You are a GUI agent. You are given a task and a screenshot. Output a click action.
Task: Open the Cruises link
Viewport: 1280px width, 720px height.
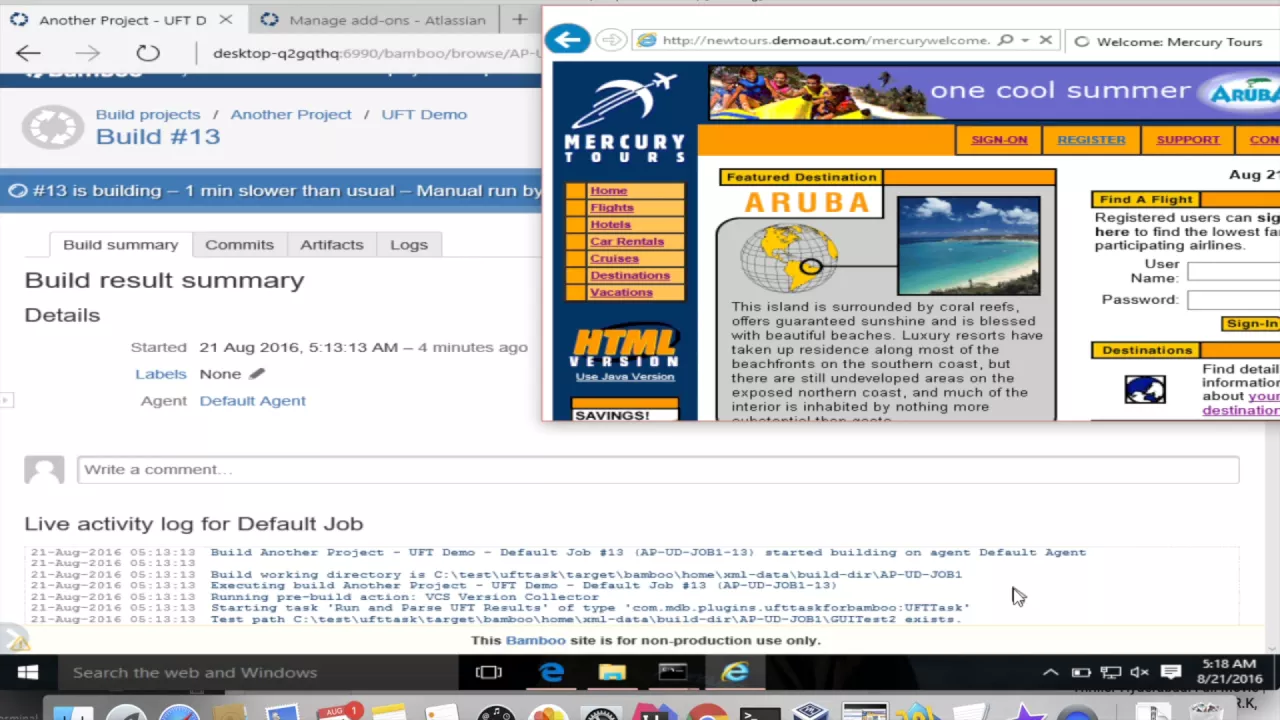click(x=614, y=258)
